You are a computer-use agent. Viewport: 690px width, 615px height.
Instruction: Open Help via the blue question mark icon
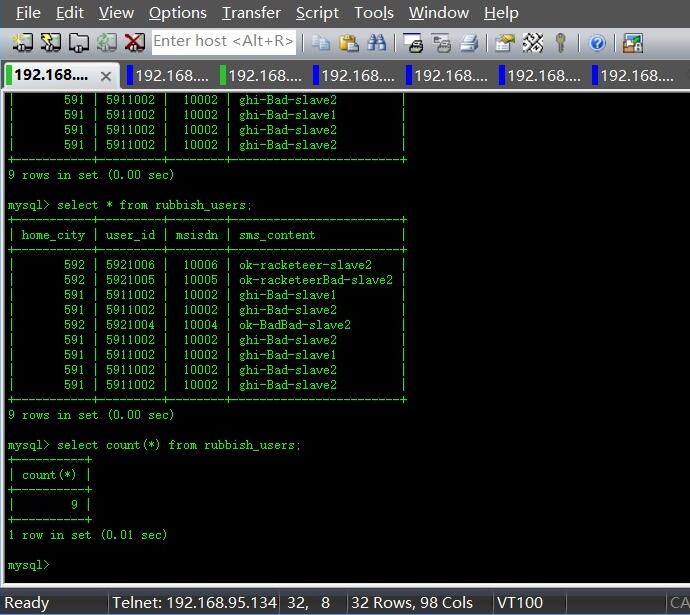597,42
